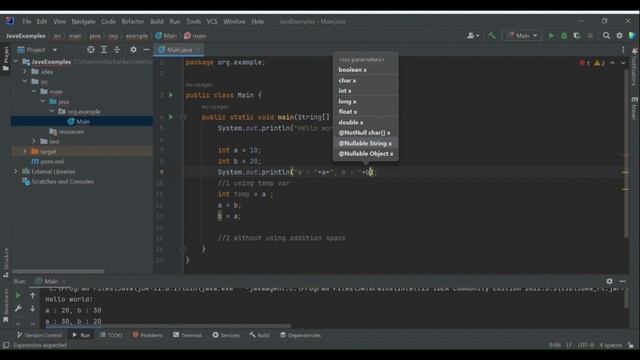Click run gutter icon beside main method
Viewport: 640px width, 360px height.
tap(171, 117)
